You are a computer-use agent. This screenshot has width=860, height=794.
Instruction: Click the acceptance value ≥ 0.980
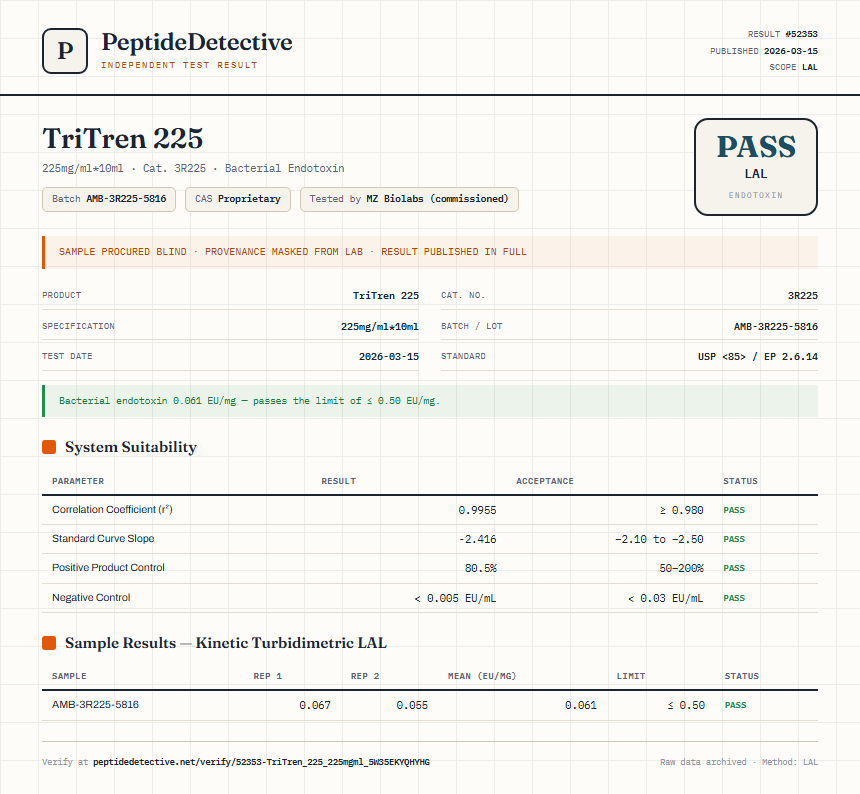coord(681,510)
